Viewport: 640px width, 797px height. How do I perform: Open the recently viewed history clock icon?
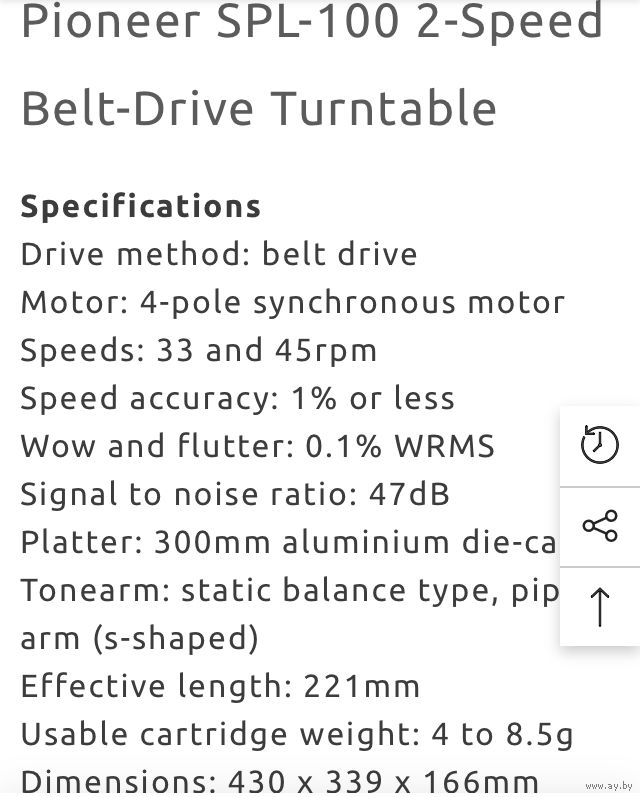tap(599, 445)
